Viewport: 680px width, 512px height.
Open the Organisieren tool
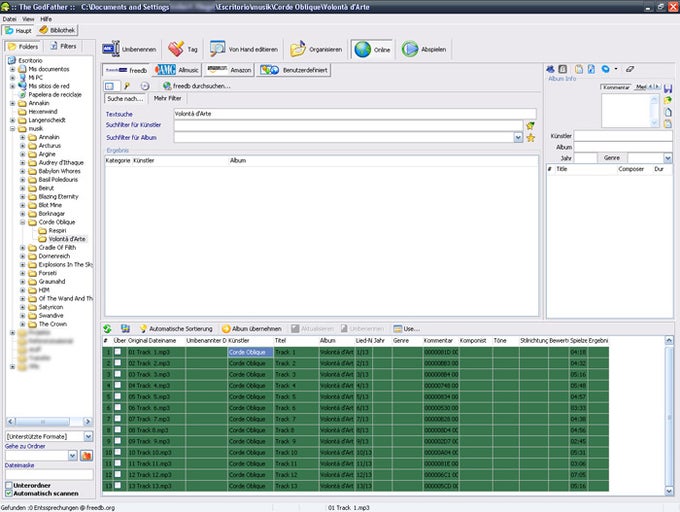click(x=316, y=49)
